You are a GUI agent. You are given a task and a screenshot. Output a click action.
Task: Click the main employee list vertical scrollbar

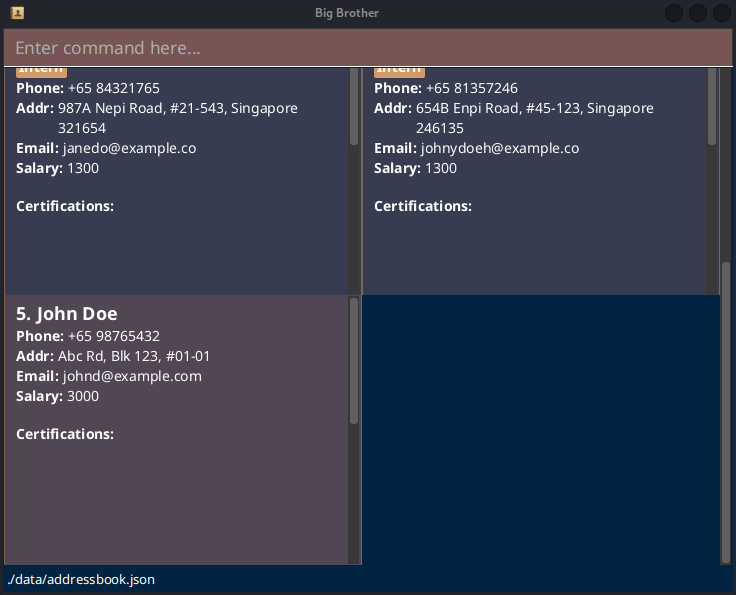tap(726, 410)
